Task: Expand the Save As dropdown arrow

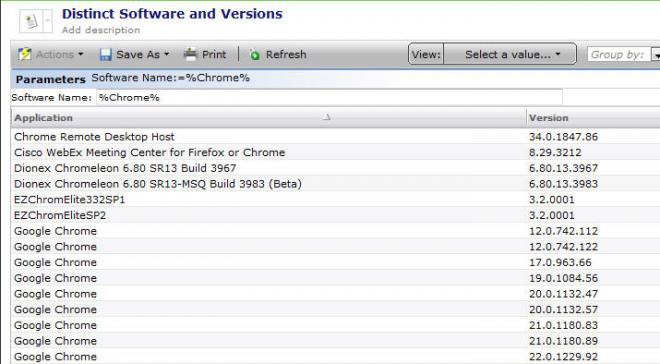Action: pos(166,54)
